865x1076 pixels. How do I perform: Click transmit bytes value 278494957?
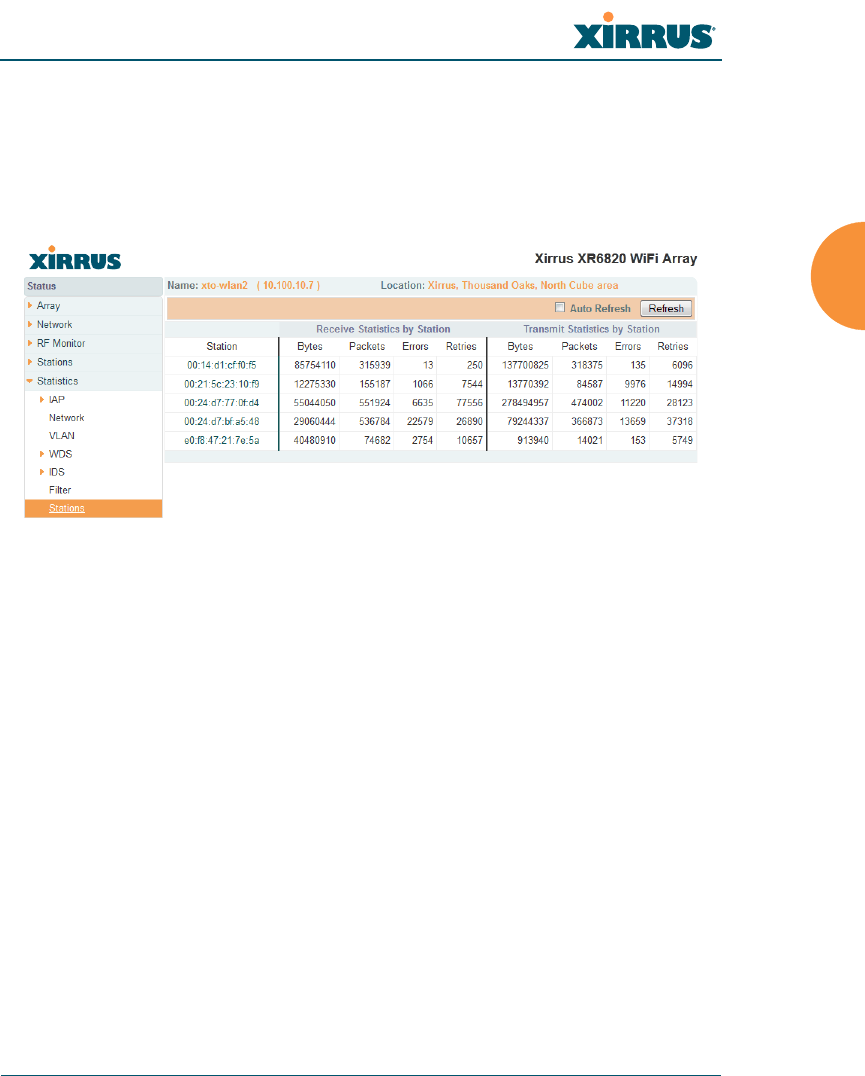click(525, 403)
